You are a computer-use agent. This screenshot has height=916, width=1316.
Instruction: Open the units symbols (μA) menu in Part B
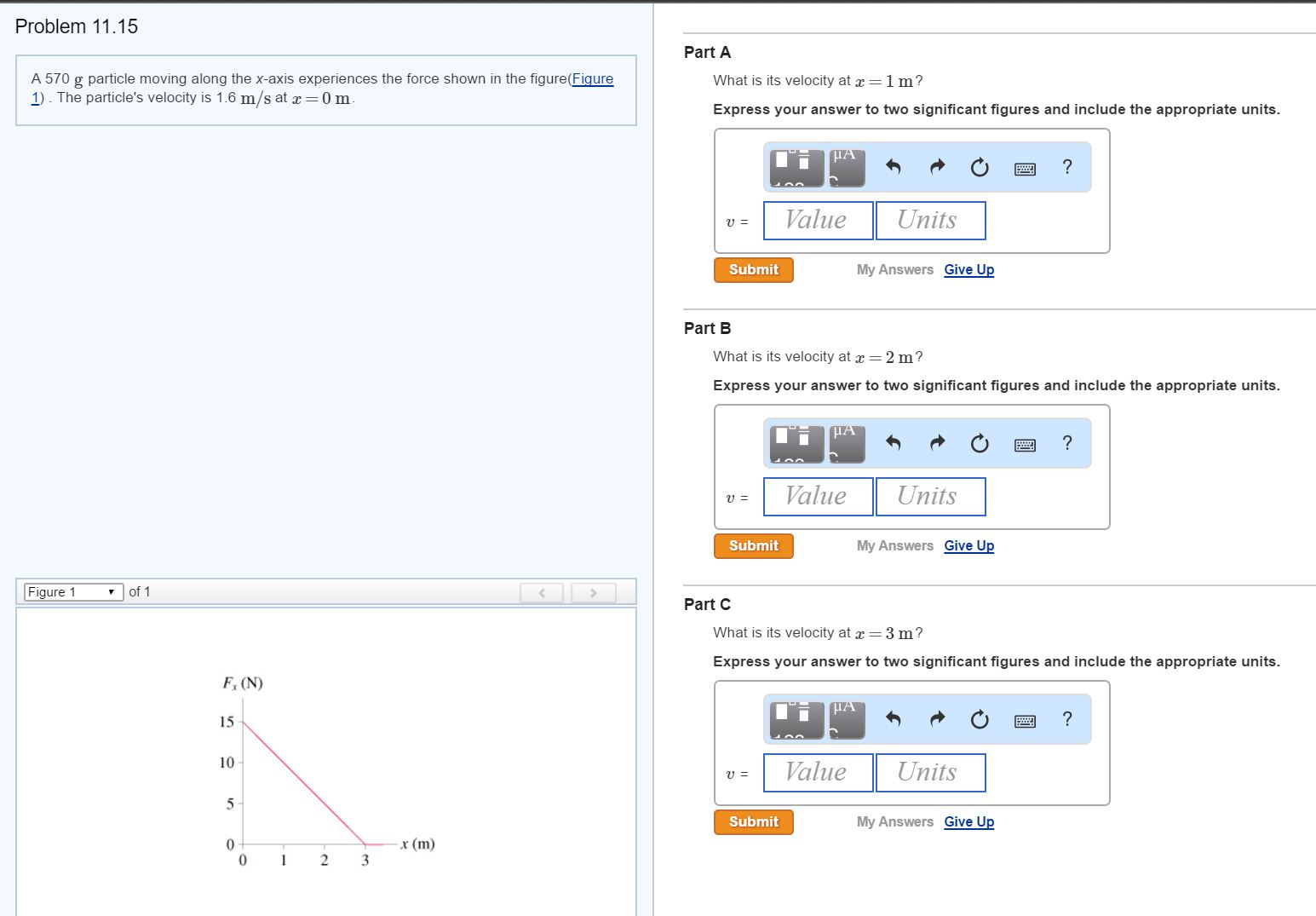(x=847, y=443)
